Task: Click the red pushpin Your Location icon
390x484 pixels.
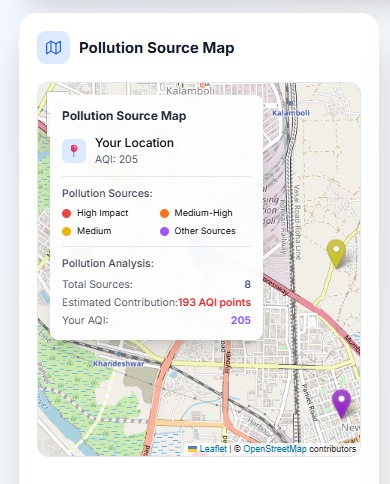Action: [74, 151]
